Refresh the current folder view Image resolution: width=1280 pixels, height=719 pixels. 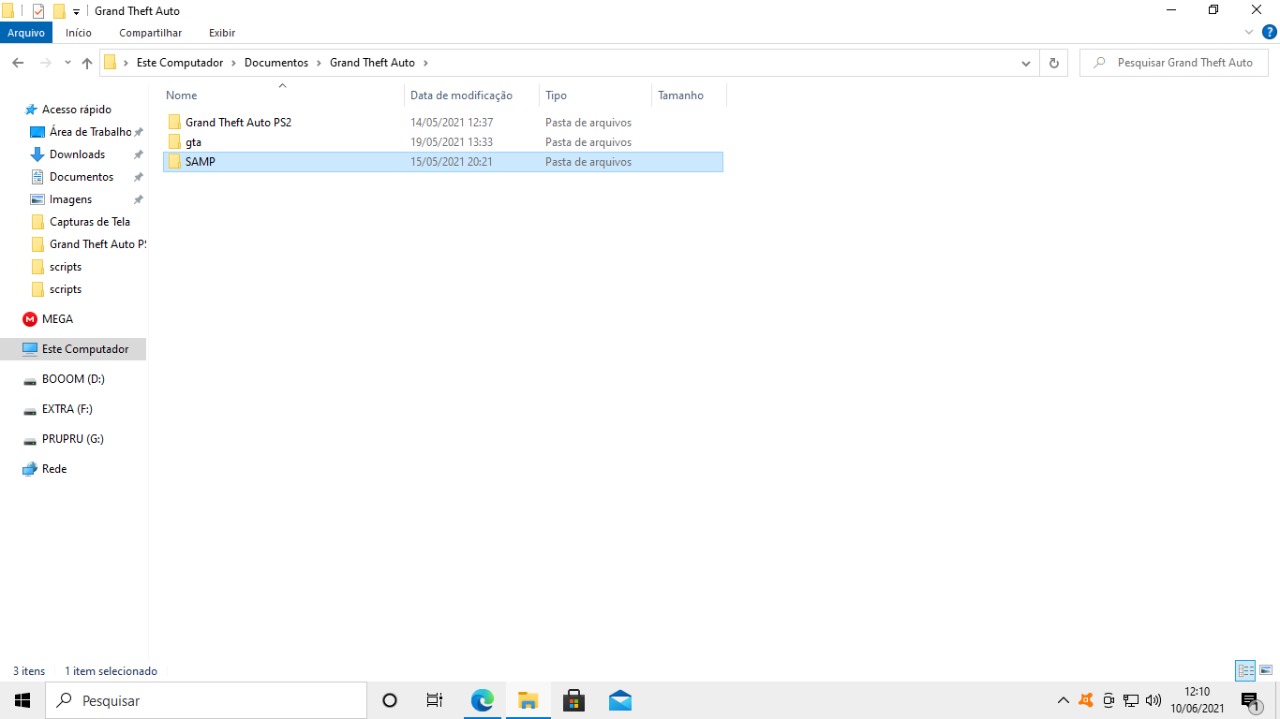tap(1053, 63)
